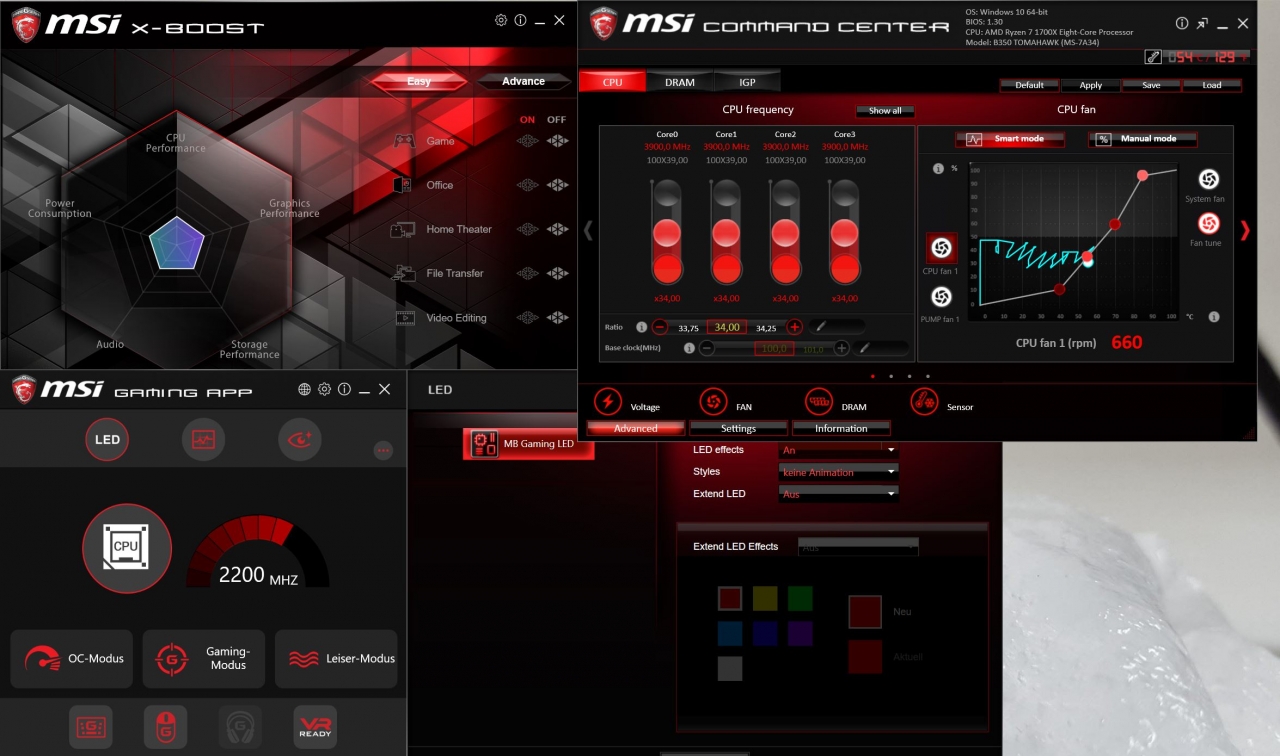1280x756 pixels.
Task: Turn OFF Game mode in X-Boost
Action: (558, 141)
